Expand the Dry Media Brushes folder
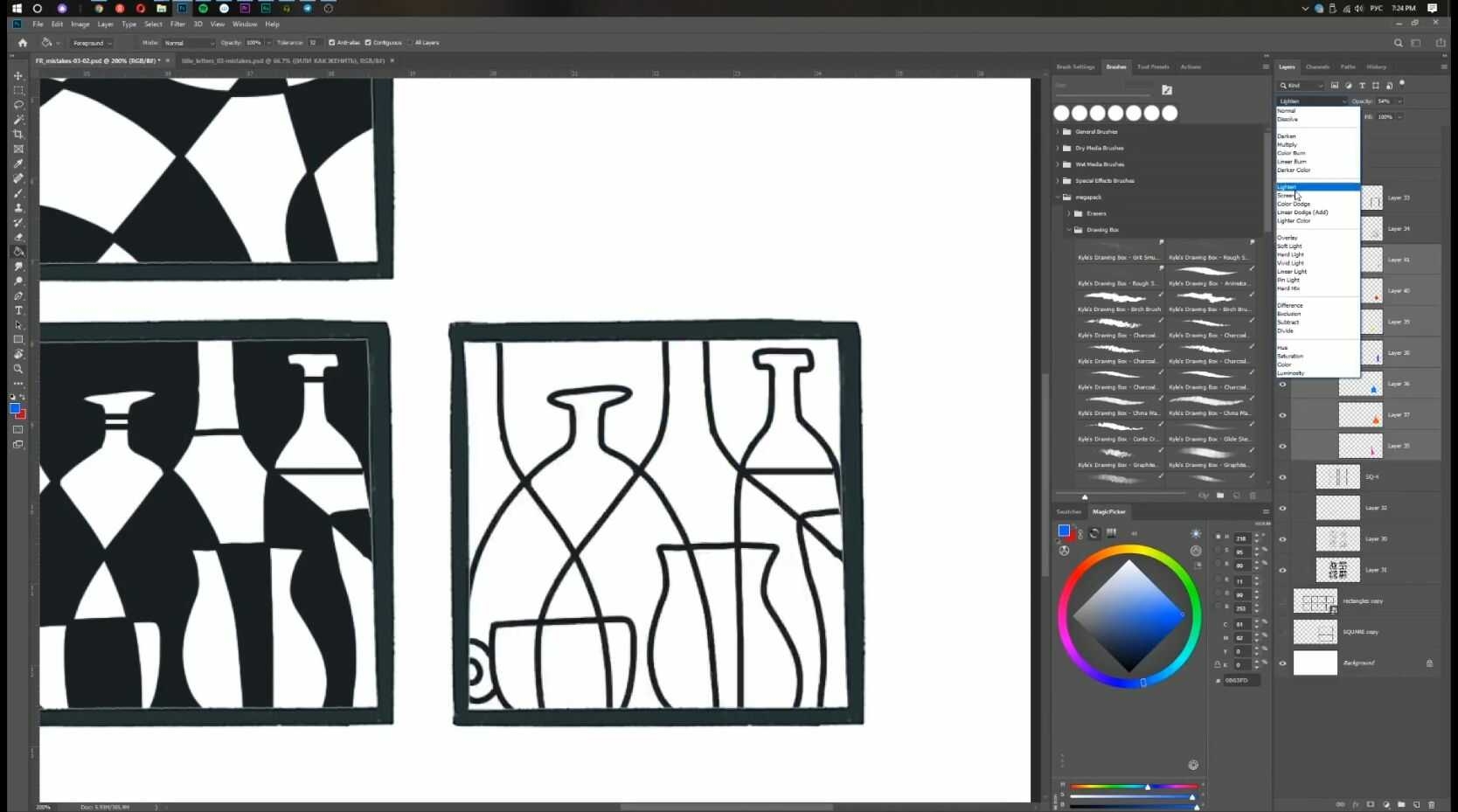 click(1058, 149)
